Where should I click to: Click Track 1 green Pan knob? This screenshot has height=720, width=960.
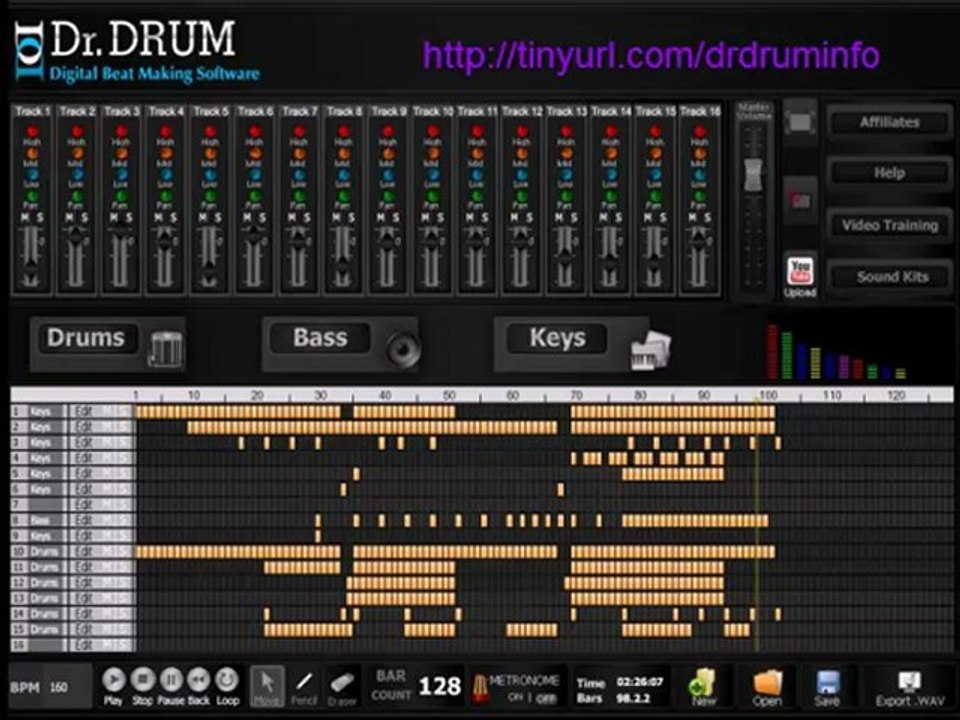(31, 196)
